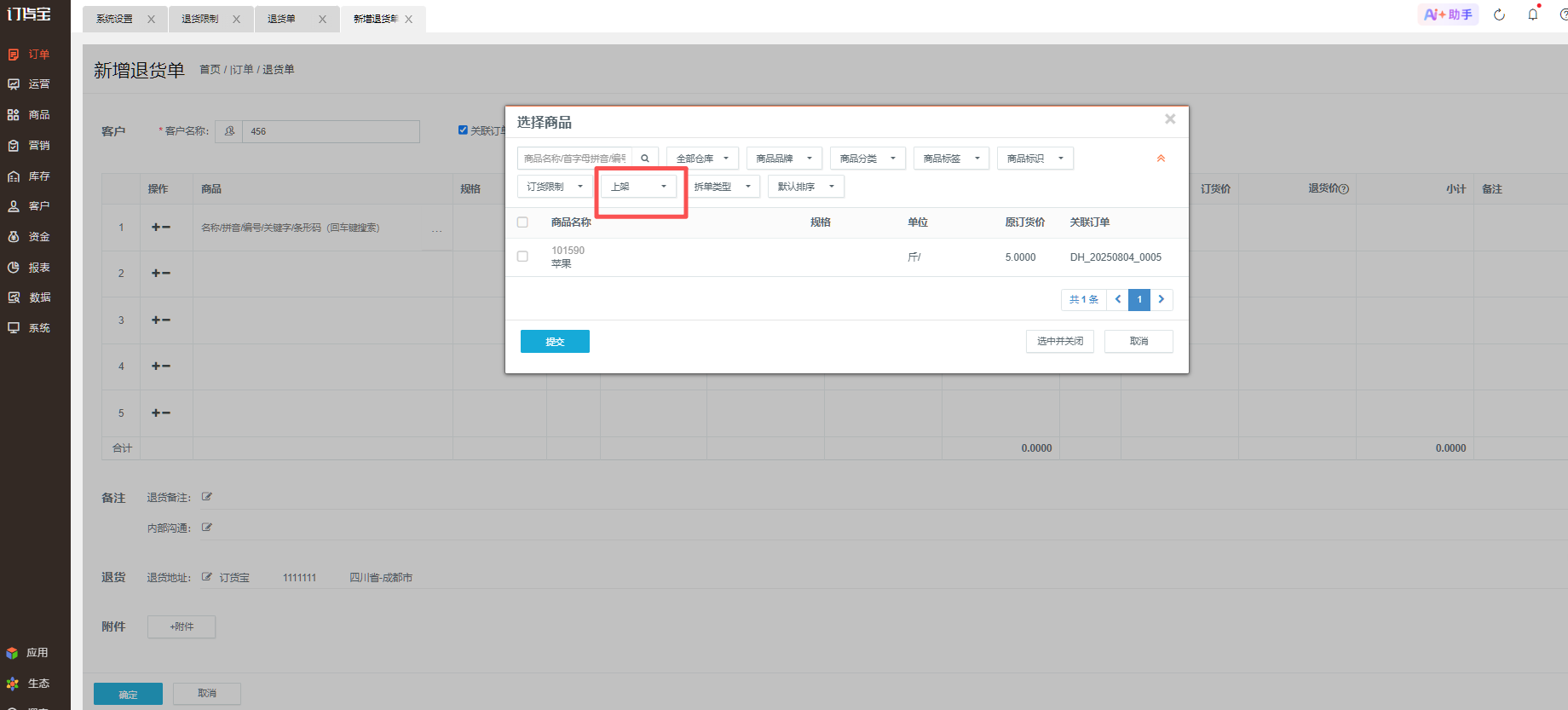Click the search magnifier in product dialog
The image size is (1568, 710).
[645, 159]
